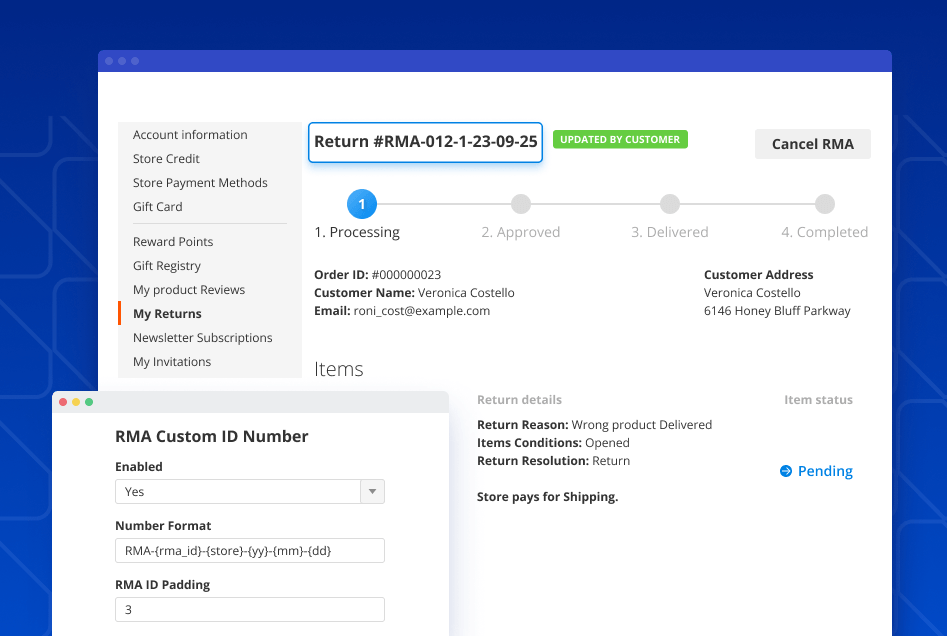Select the Completed step indicator

825,204
